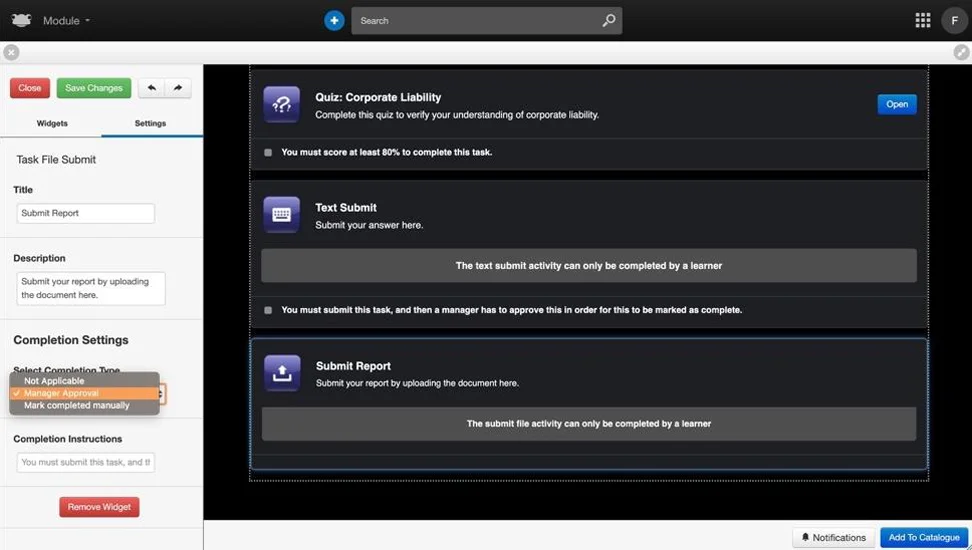Click the undo arrow button
Viewport: 972px width, 550px height.
151,88
